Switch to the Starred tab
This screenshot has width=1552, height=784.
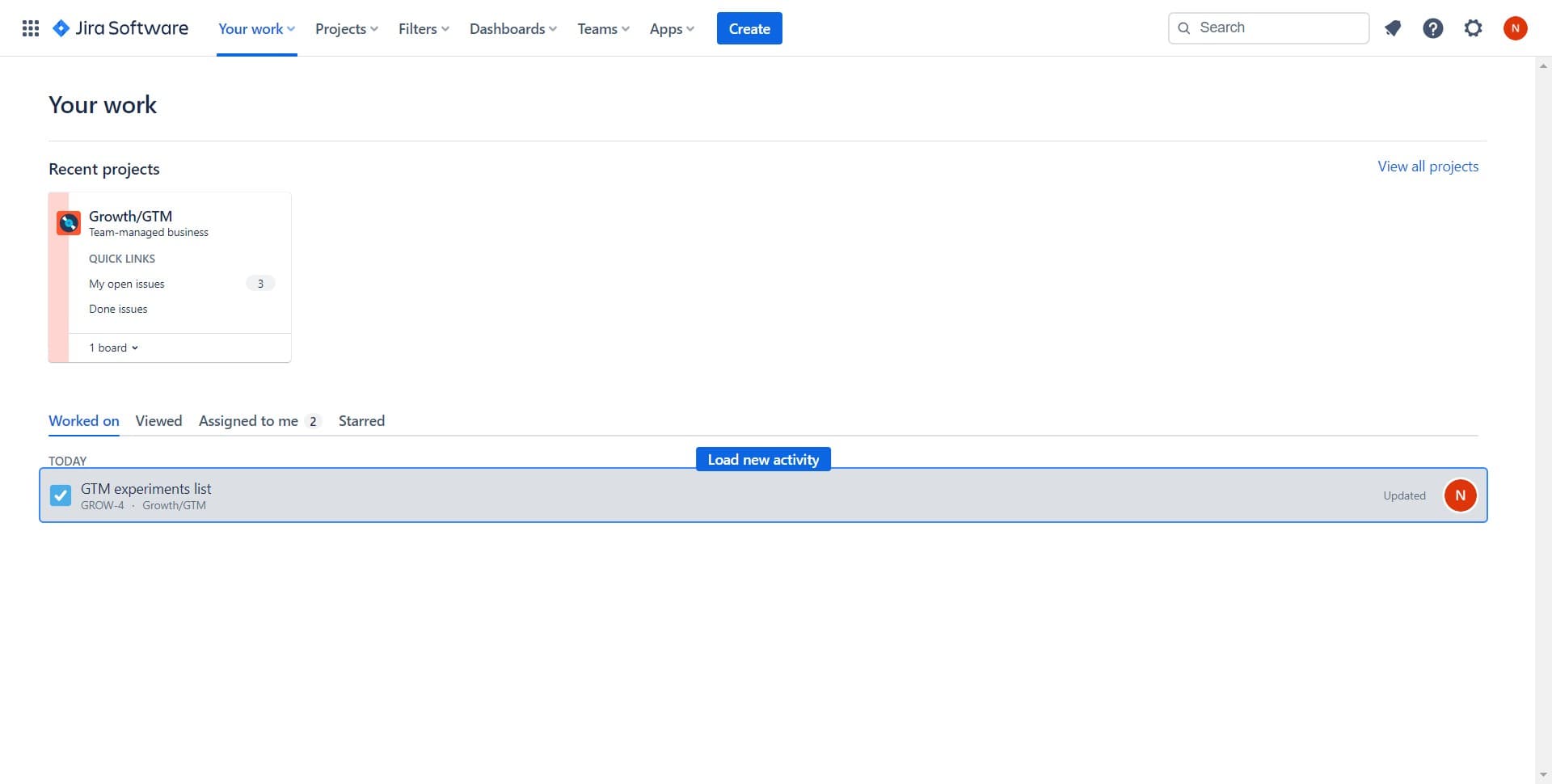(361, 420)
